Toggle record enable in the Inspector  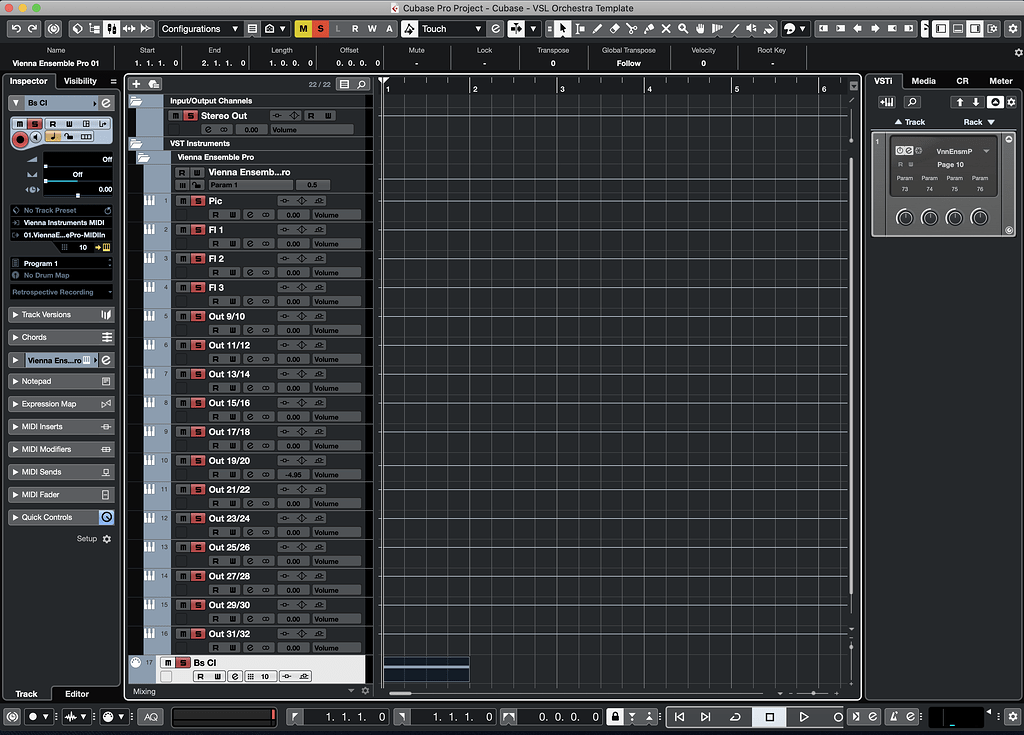[20, 139]
